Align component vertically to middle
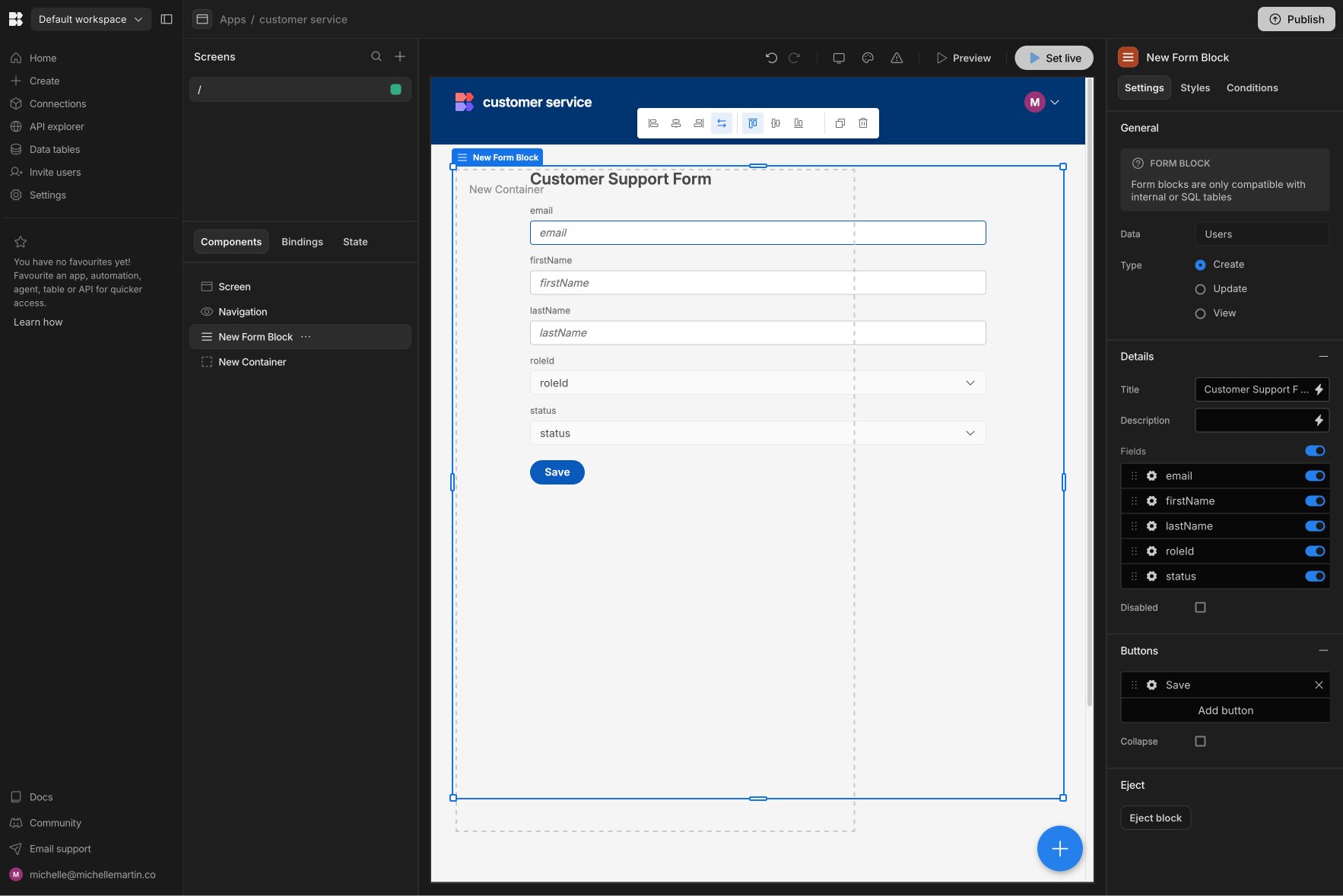Viewport: 1343px width, 896px height. click(776, 123)
